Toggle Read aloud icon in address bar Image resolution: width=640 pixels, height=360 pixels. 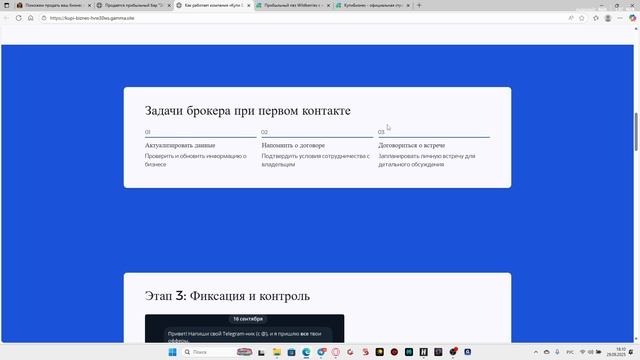(x=571, y=18)
